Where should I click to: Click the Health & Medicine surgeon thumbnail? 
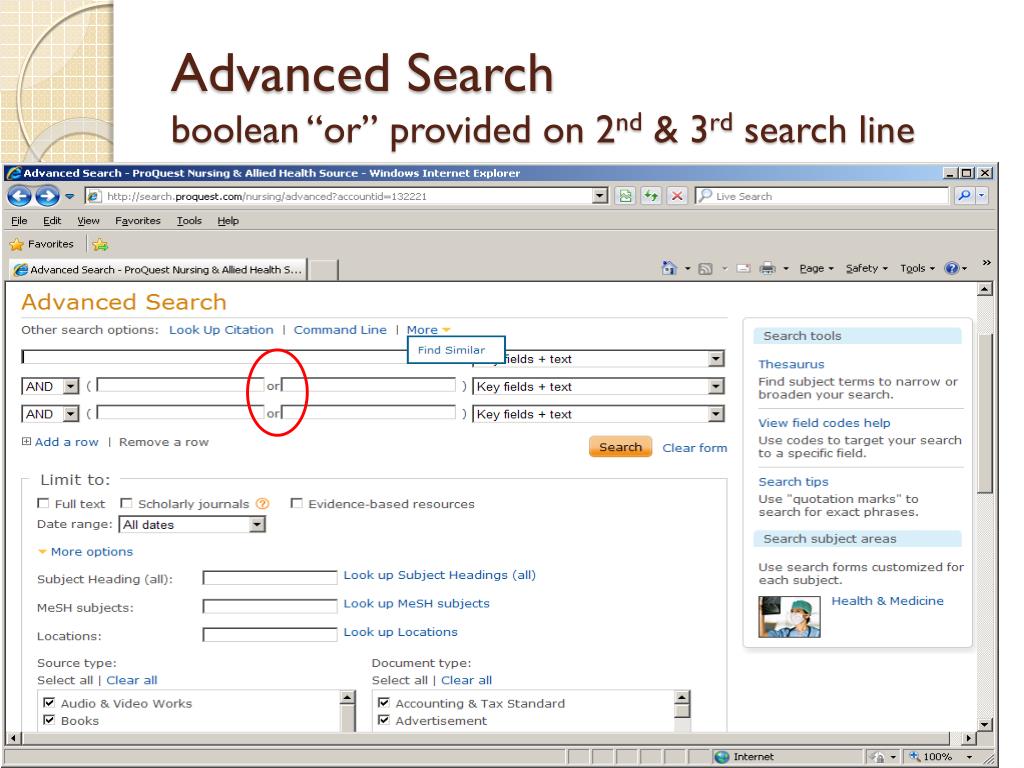pos(790,616)
